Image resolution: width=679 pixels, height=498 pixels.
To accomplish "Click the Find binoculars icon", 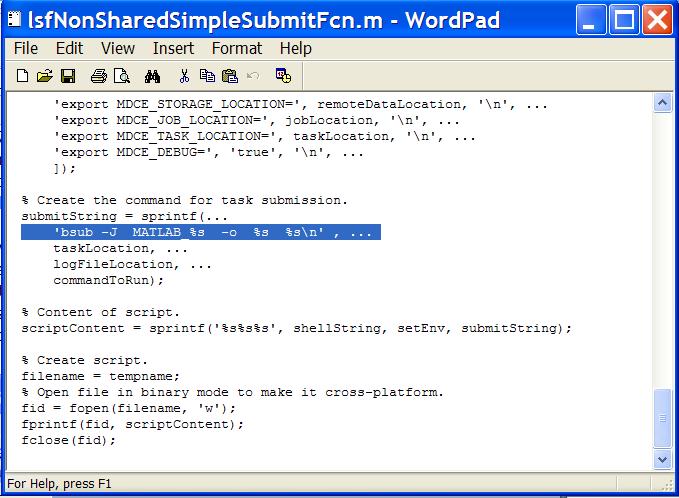I will (x=152, y=75).
